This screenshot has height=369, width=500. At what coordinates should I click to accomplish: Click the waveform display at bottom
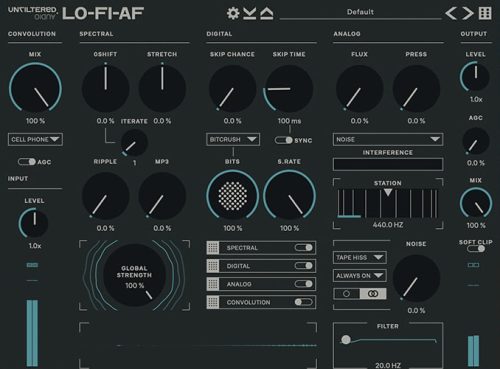tap(198, 346)
